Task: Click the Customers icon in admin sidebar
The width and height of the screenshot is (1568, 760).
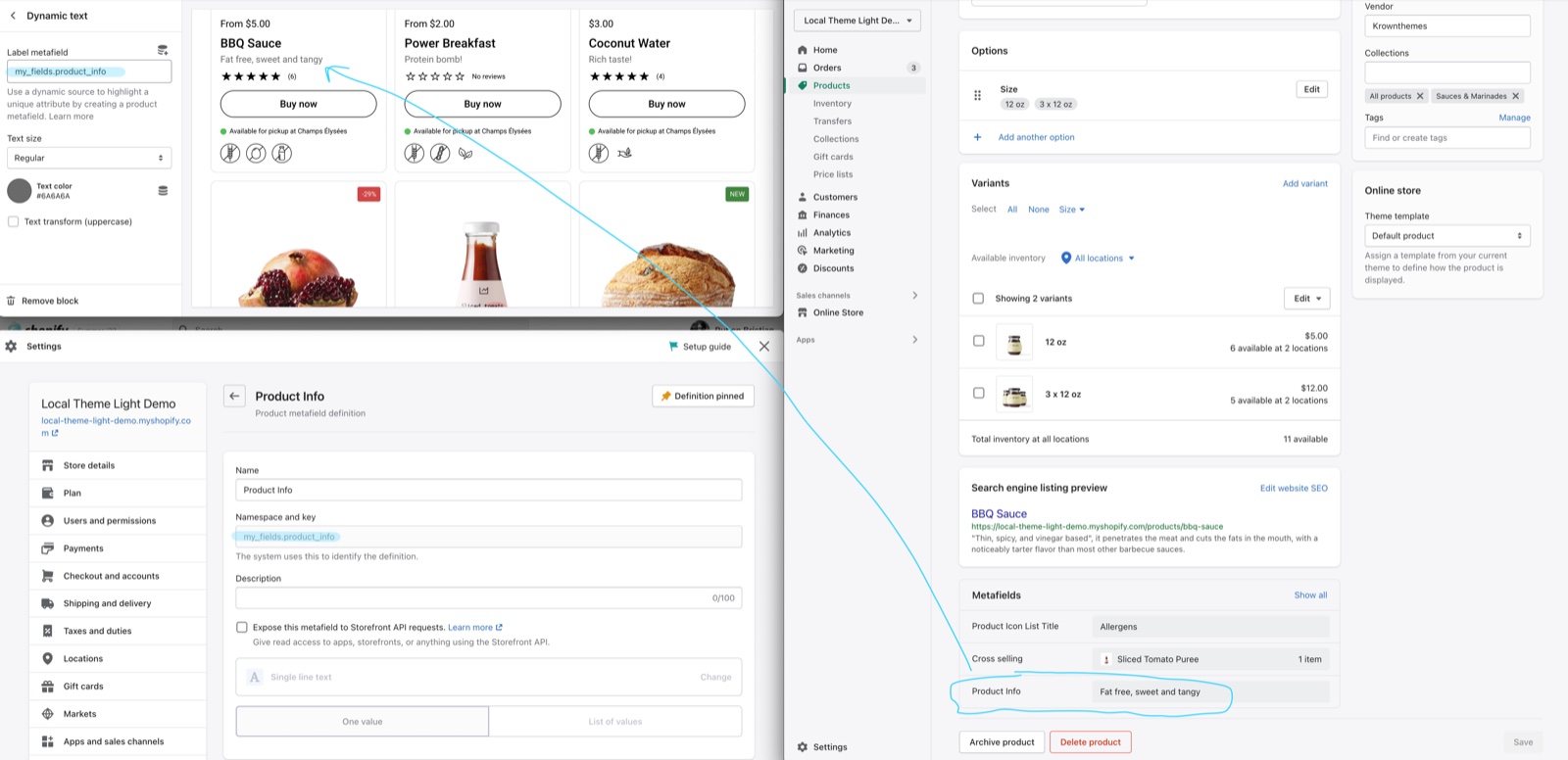Action: [803, 197]
